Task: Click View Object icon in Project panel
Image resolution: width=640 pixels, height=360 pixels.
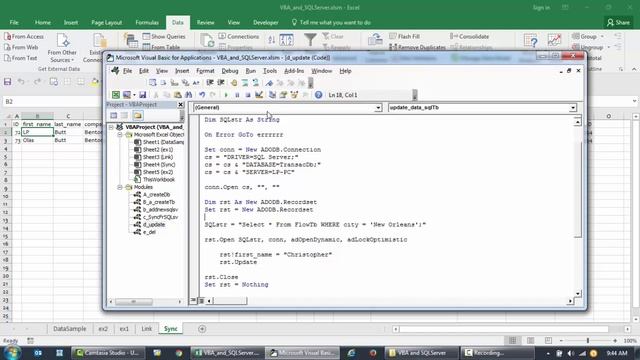Action: [125, 116]
